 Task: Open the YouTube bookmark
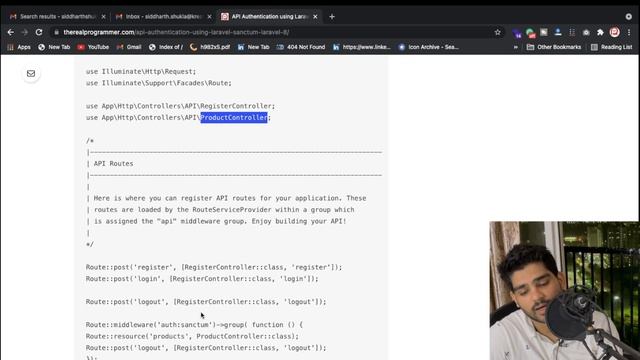tap(93, 47)
